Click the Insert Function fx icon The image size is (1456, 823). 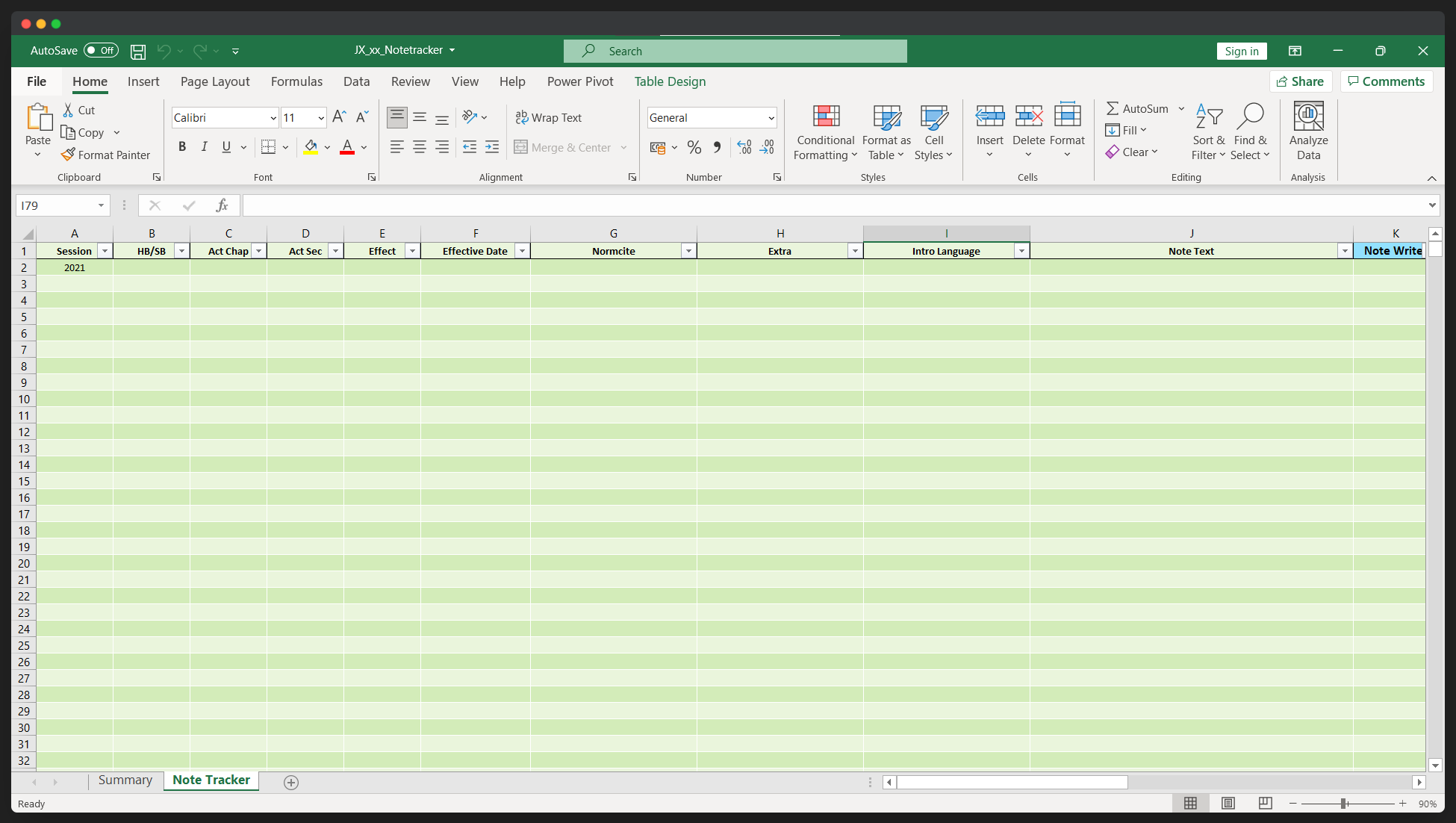click(222, 205)
